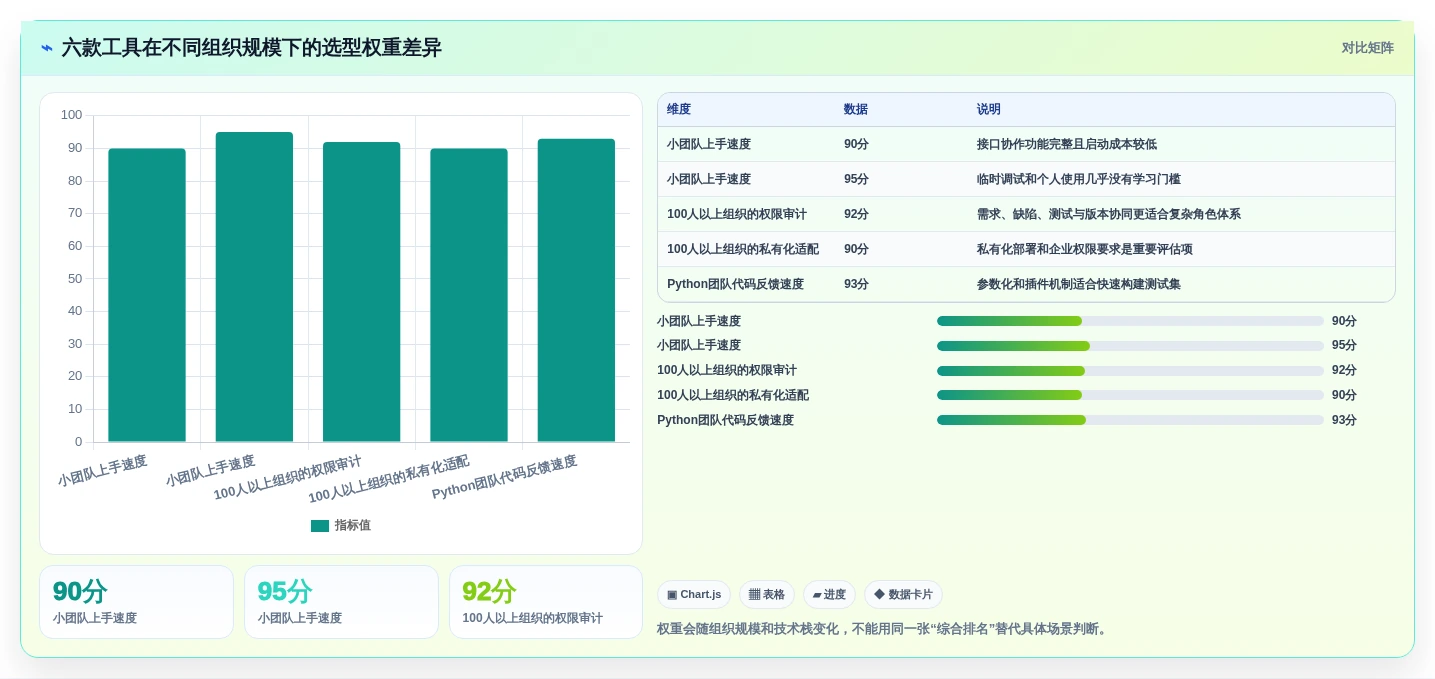Toggle the 指标值 legend label
Screen dimensions: 1435x679
pyautogui.click(x=352, y=526)
